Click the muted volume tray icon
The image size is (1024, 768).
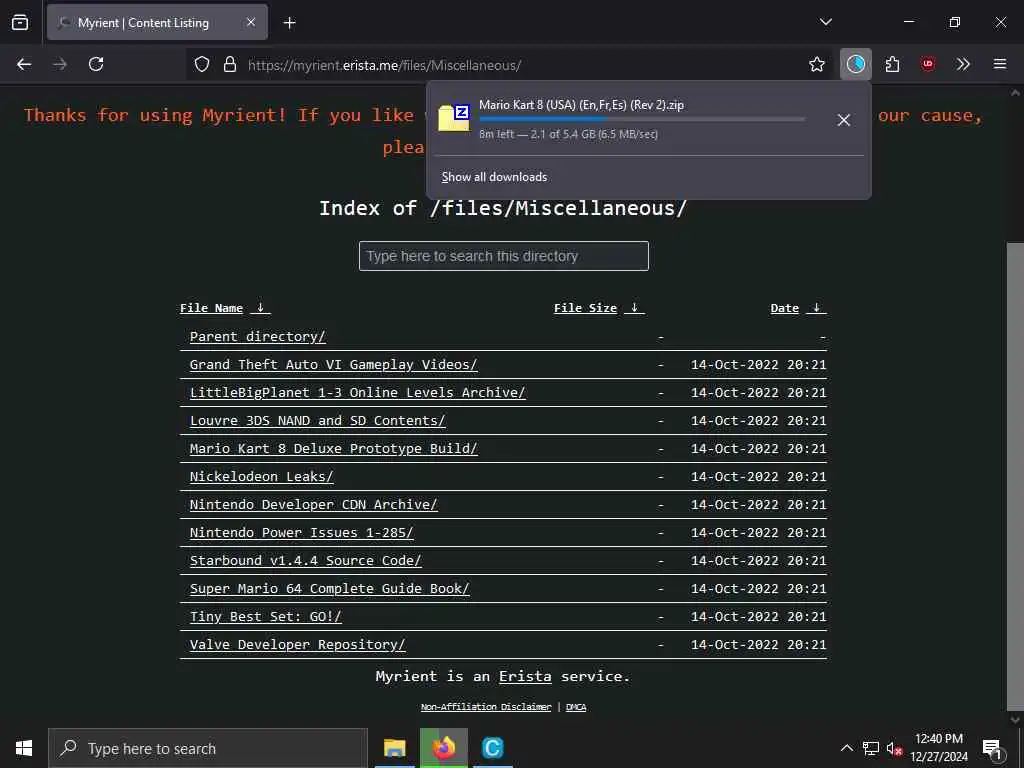(894, 748)
